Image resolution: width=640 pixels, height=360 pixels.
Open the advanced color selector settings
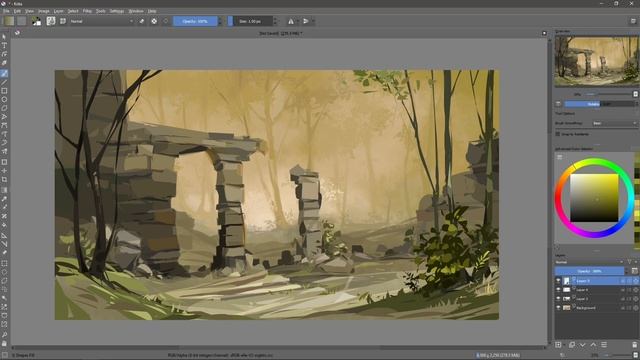point(560,157)
